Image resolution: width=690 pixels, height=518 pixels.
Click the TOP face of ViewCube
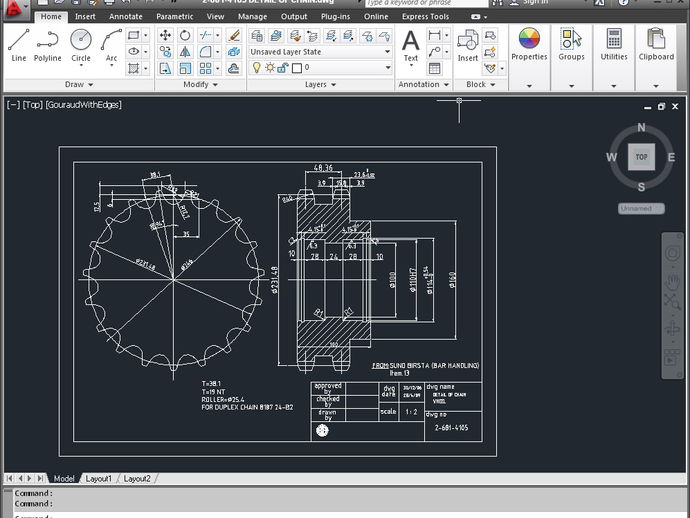click(x=641, y=157)
